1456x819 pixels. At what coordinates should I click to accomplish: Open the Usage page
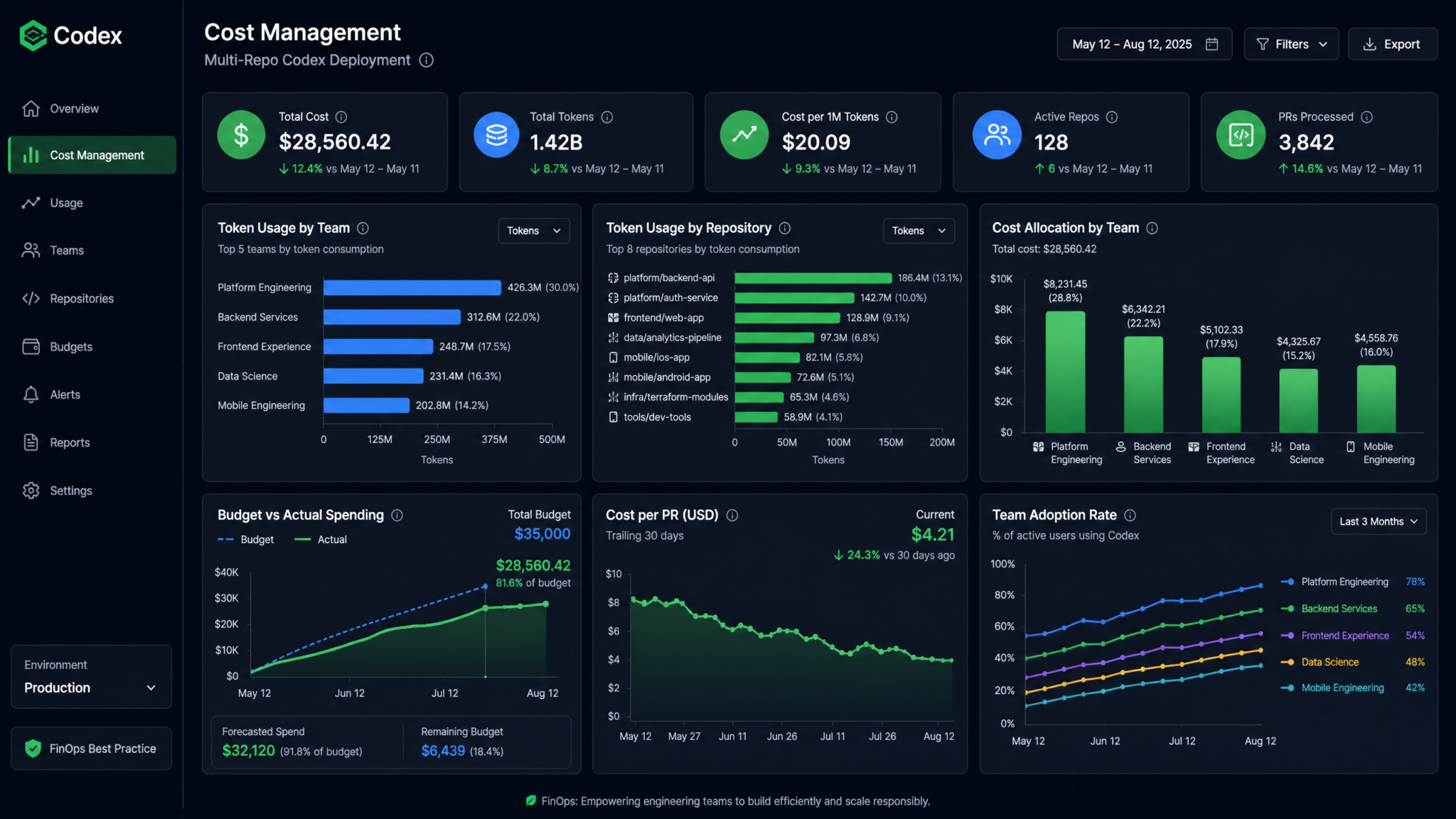(x=92, y=203)
